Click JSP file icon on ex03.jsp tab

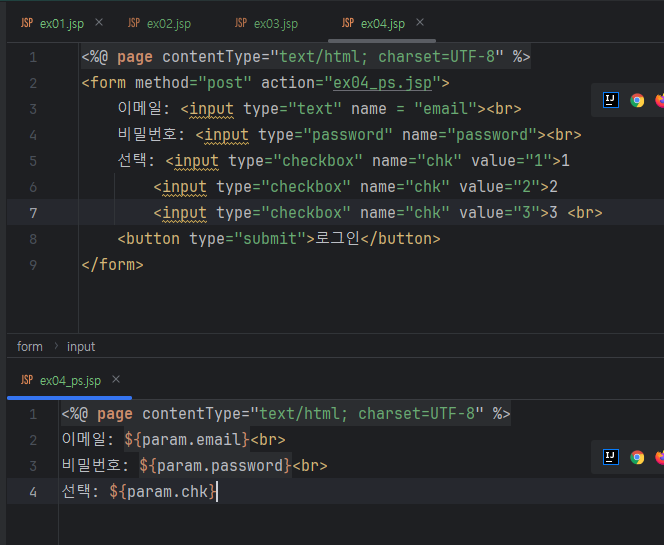[x=241, y=23]
